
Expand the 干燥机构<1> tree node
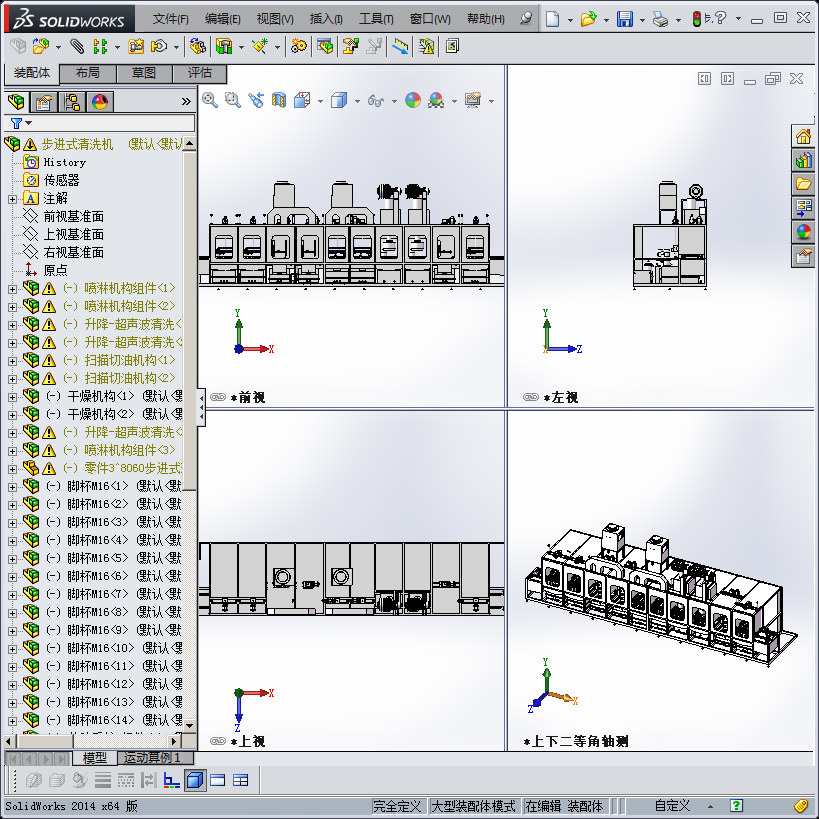13,397
